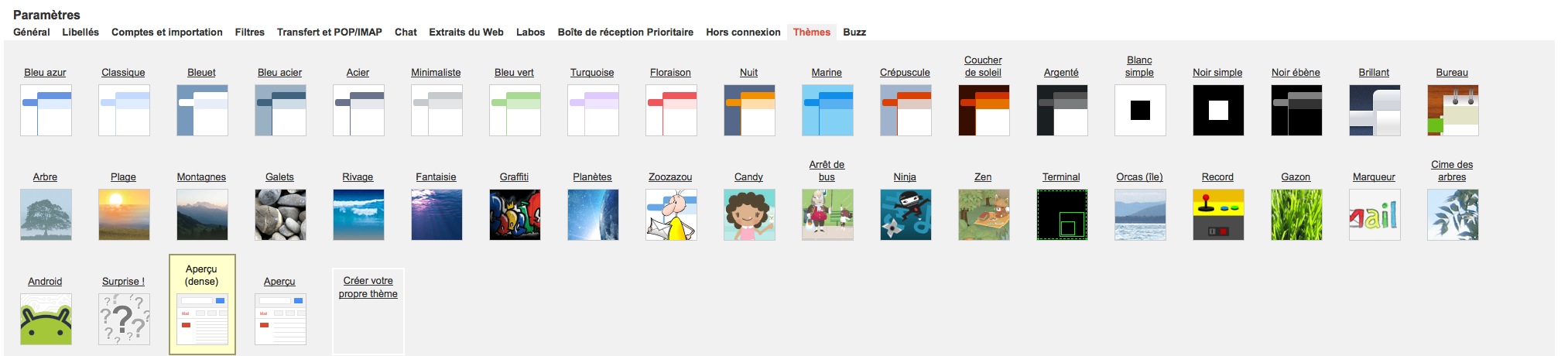Select the Ninja theme thumbnail
The width and height of the screenshot is (1568, 356).
906,214
